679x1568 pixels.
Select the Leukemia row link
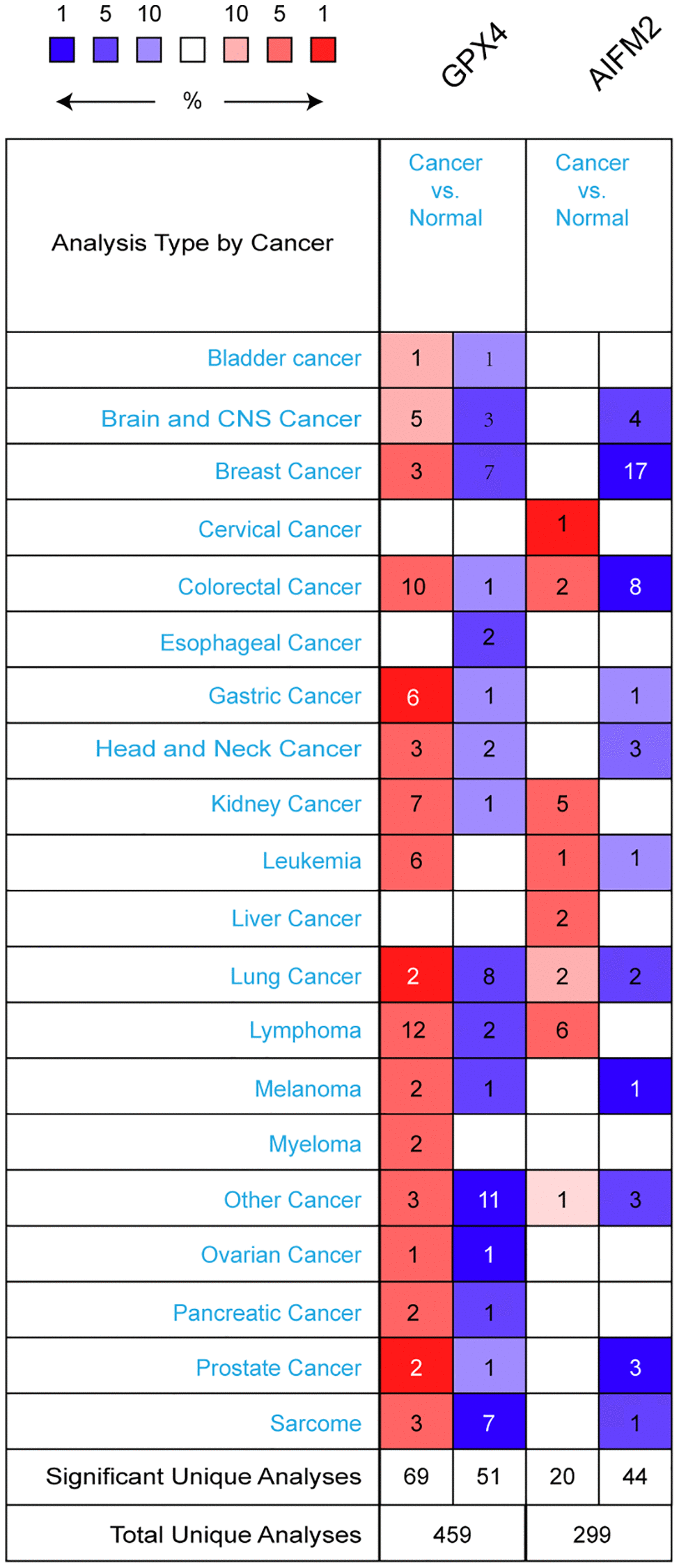[311, 861]
